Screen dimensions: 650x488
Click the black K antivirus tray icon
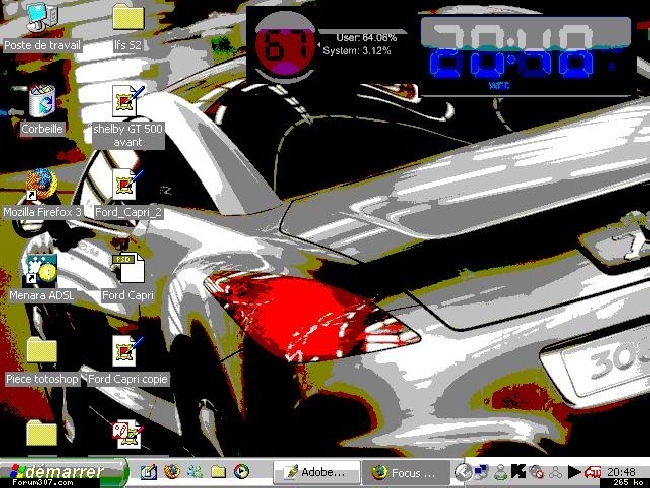[x=518, y=472]
